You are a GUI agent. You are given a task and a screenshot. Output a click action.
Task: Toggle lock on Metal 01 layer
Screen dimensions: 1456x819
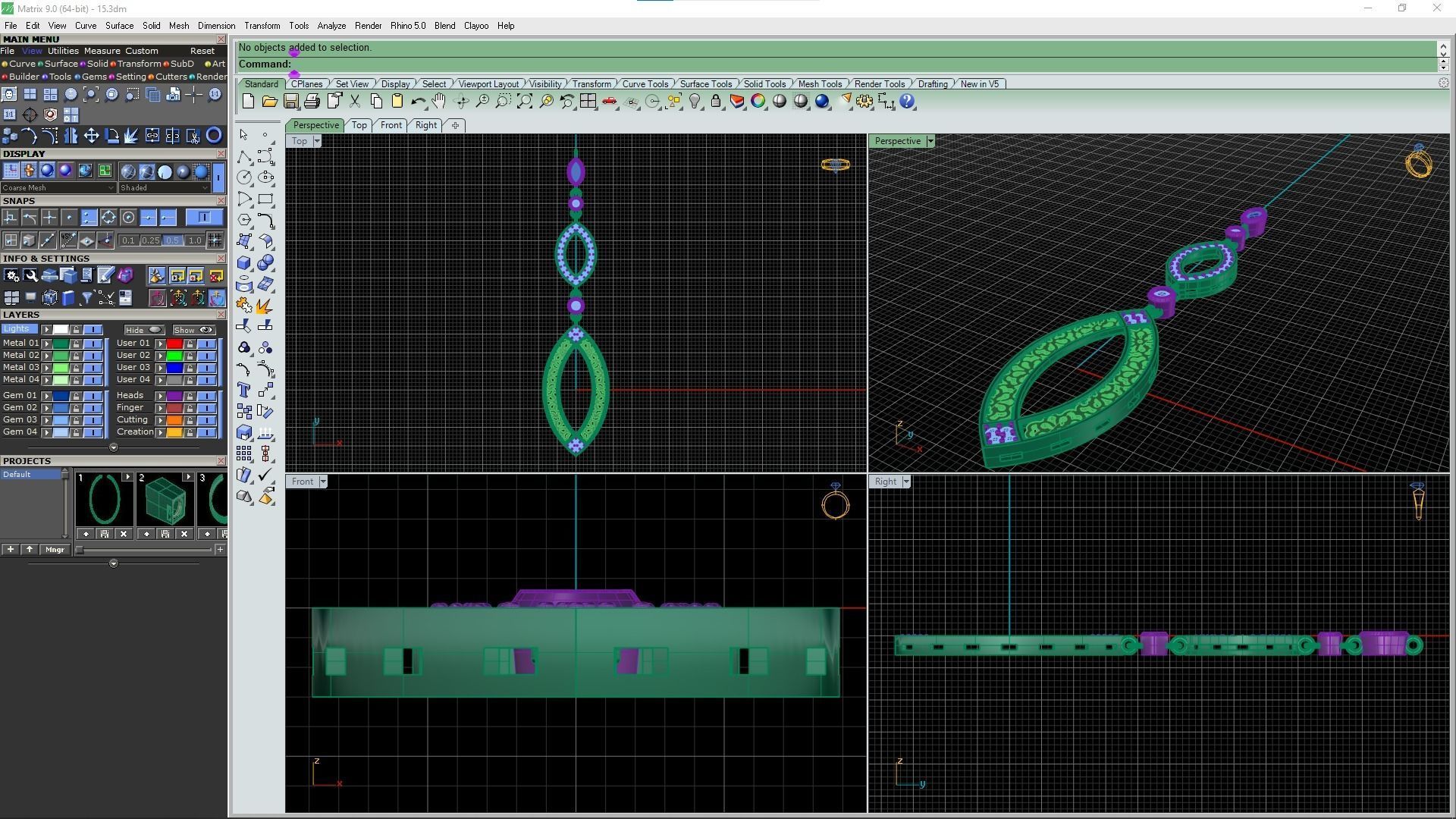pyautogui.click(x=76, y=344)
